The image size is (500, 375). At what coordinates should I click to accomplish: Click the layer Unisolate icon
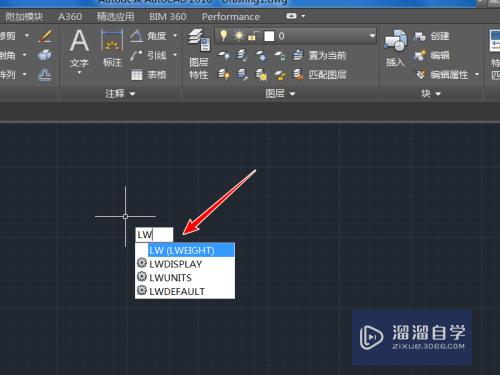pos(242,75)
